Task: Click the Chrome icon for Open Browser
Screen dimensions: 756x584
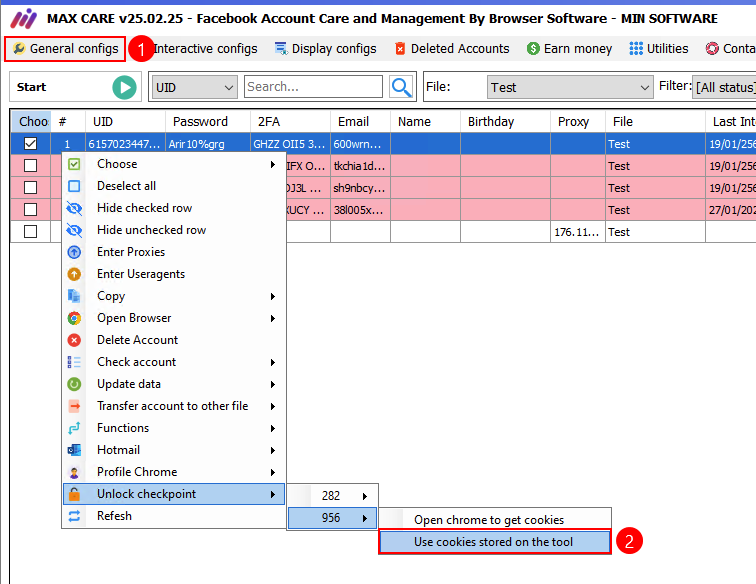Action: click(x=74, y=318)
